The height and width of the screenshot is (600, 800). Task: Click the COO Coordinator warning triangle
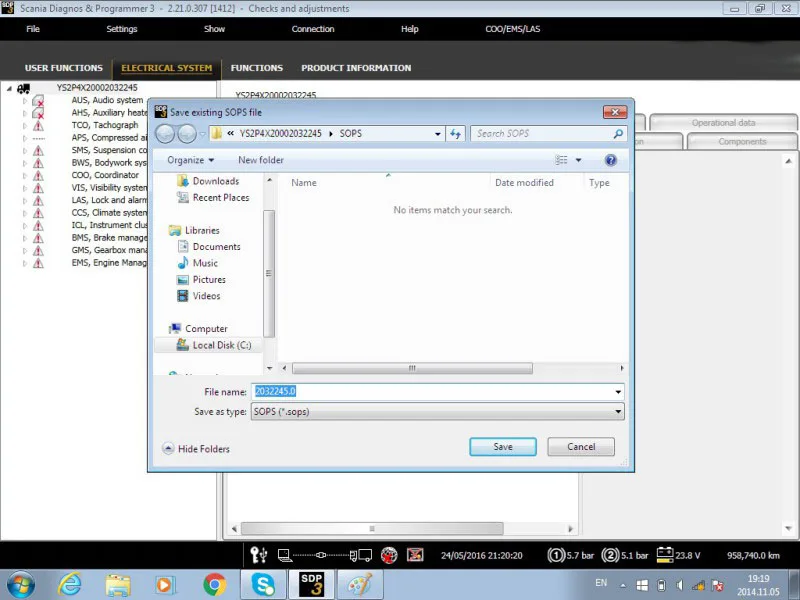(x=38, y=176)
